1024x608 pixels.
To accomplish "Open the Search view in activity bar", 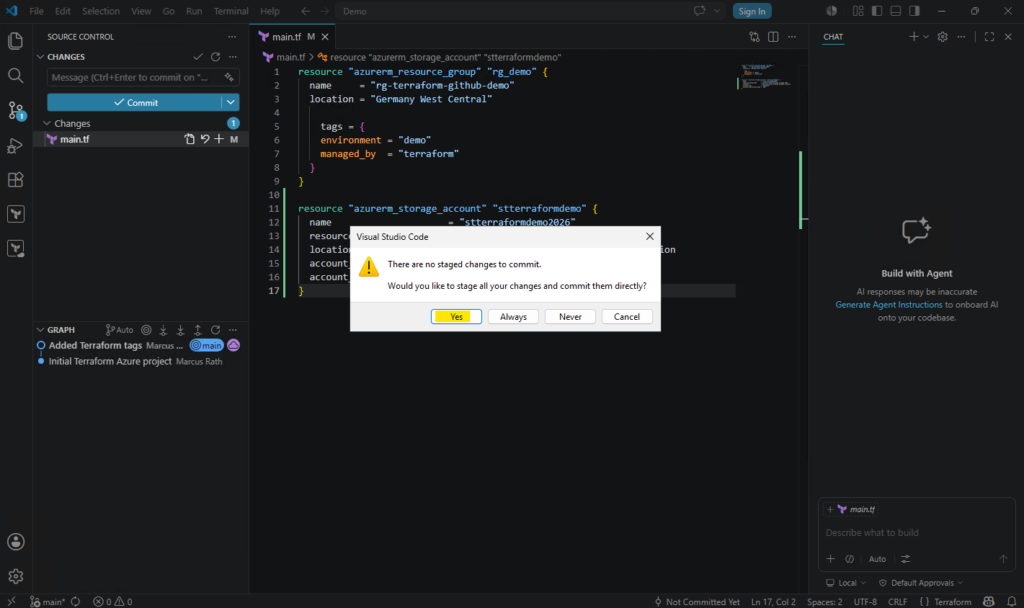I will (x=15, y=76).
